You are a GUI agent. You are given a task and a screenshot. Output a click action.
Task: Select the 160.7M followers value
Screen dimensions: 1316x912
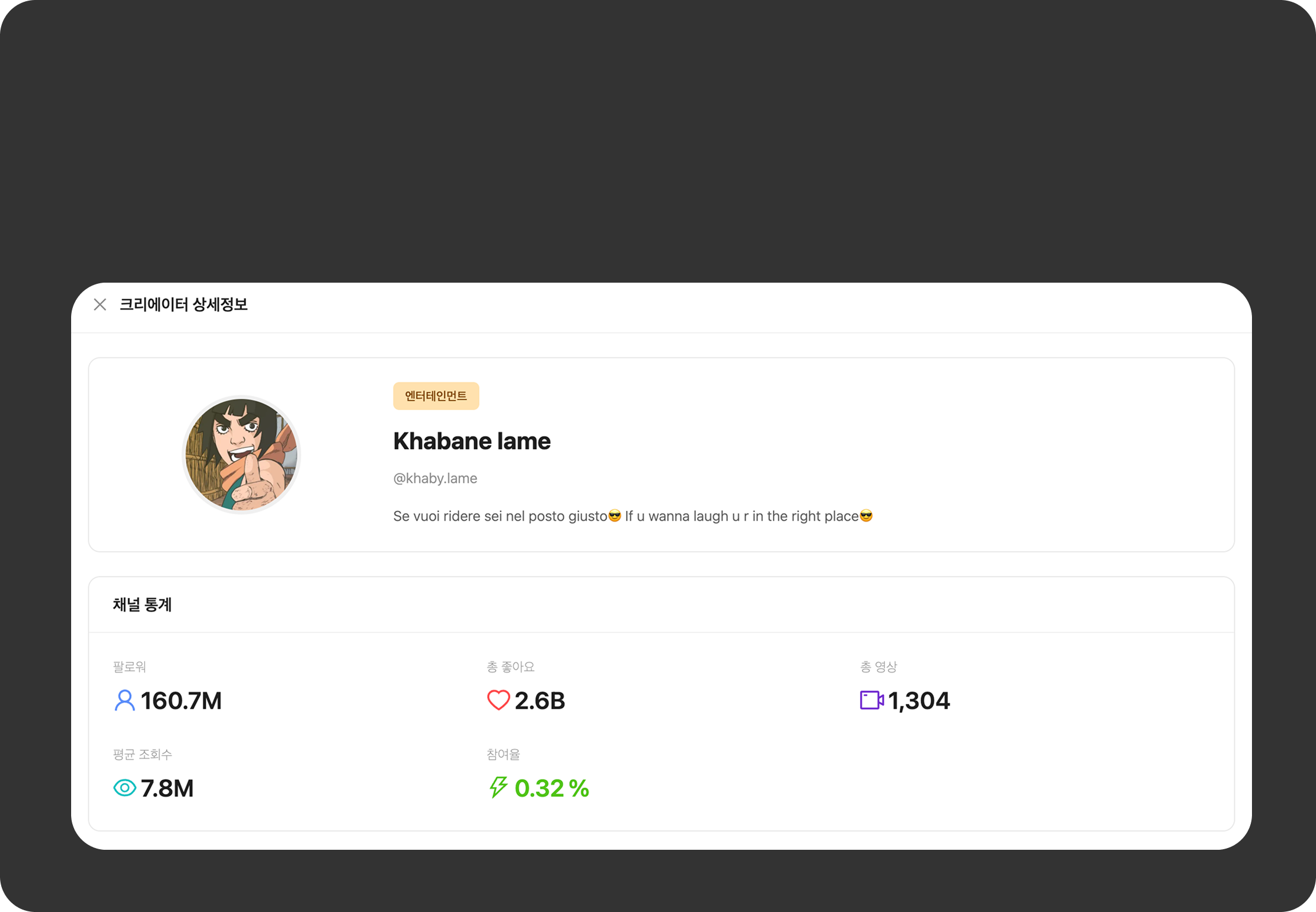click(181, 701)
